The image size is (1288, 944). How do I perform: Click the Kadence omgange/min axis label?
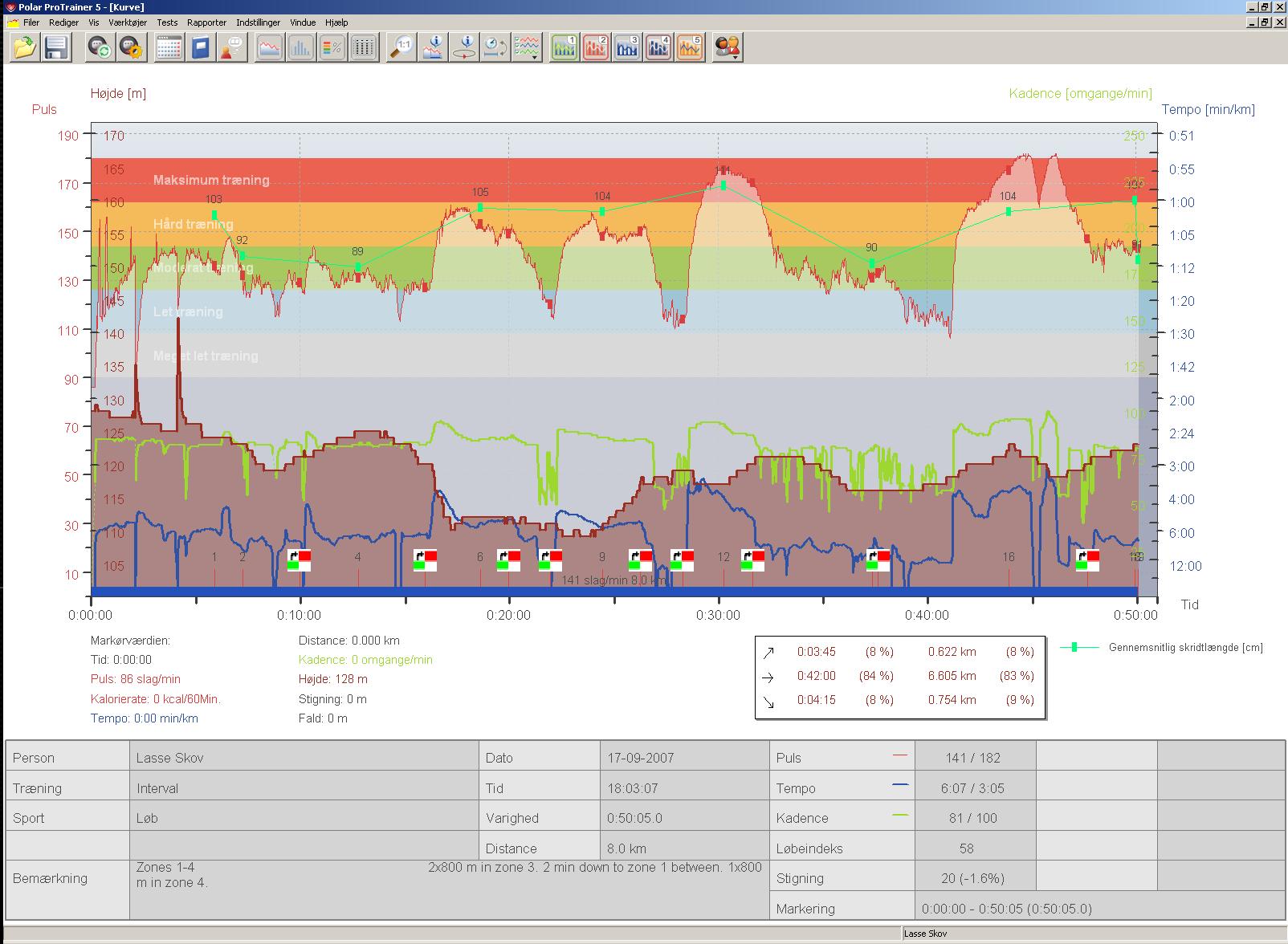coord(1080,93)
